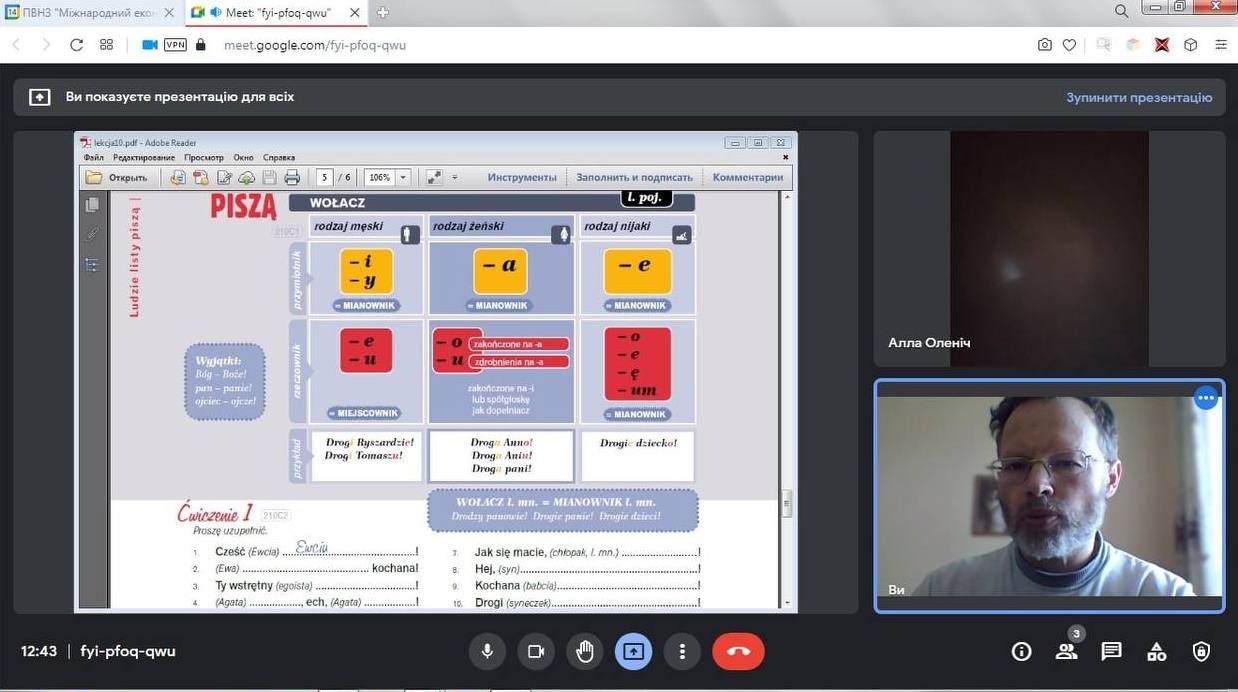Screen dimensions: 1238x692
Task: Open blue options dots on self video tile
Action: tap(1206, 398)
